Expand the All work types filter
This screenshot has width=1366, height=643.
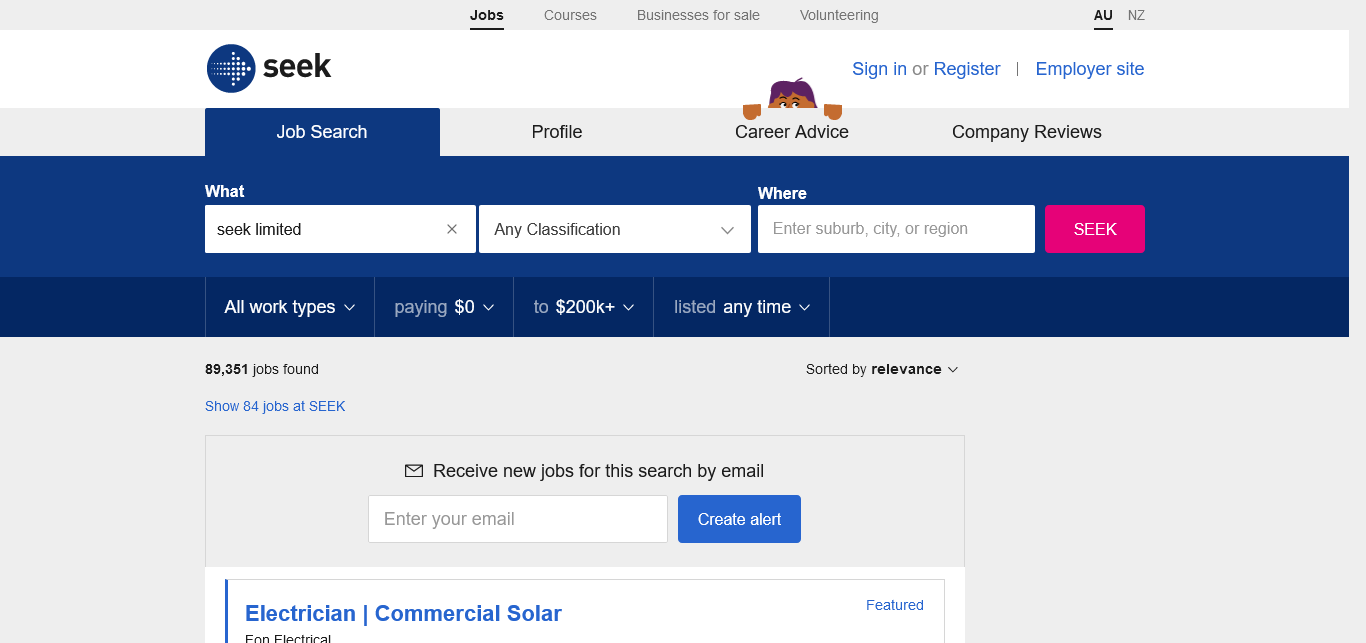click(x=289, y=307)
